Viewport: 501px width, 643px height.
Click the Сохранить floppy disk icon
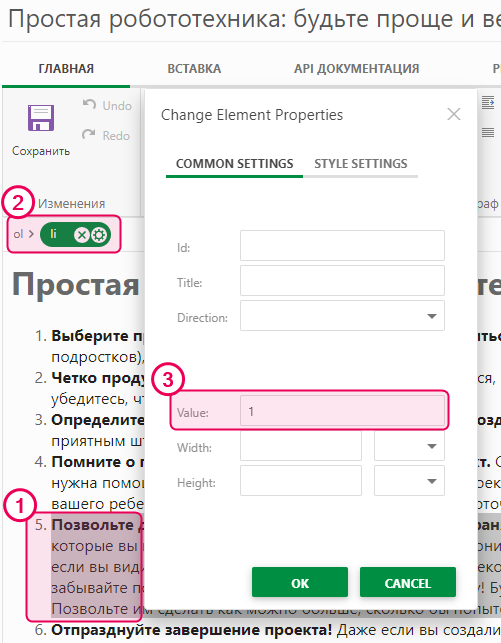(x=41, y=118)
